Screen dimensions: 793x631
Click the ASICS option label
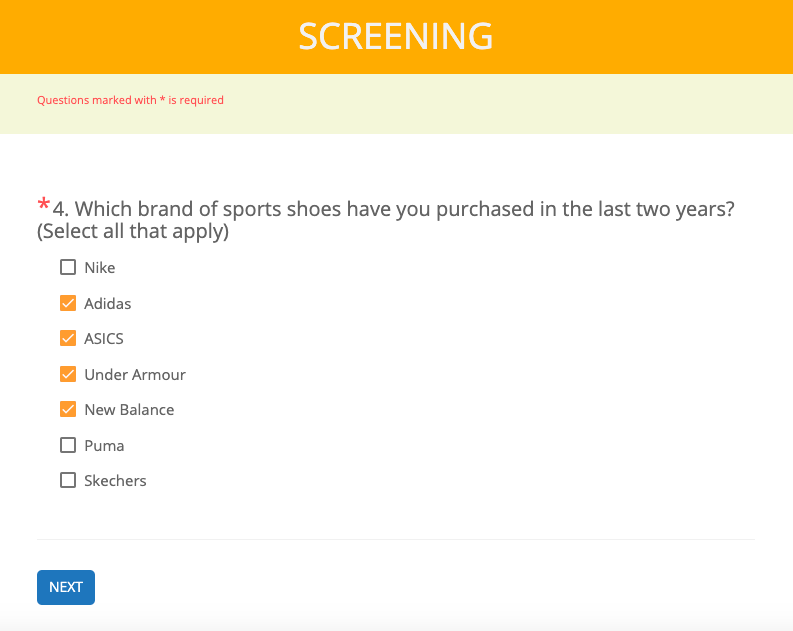click(104, 338)
